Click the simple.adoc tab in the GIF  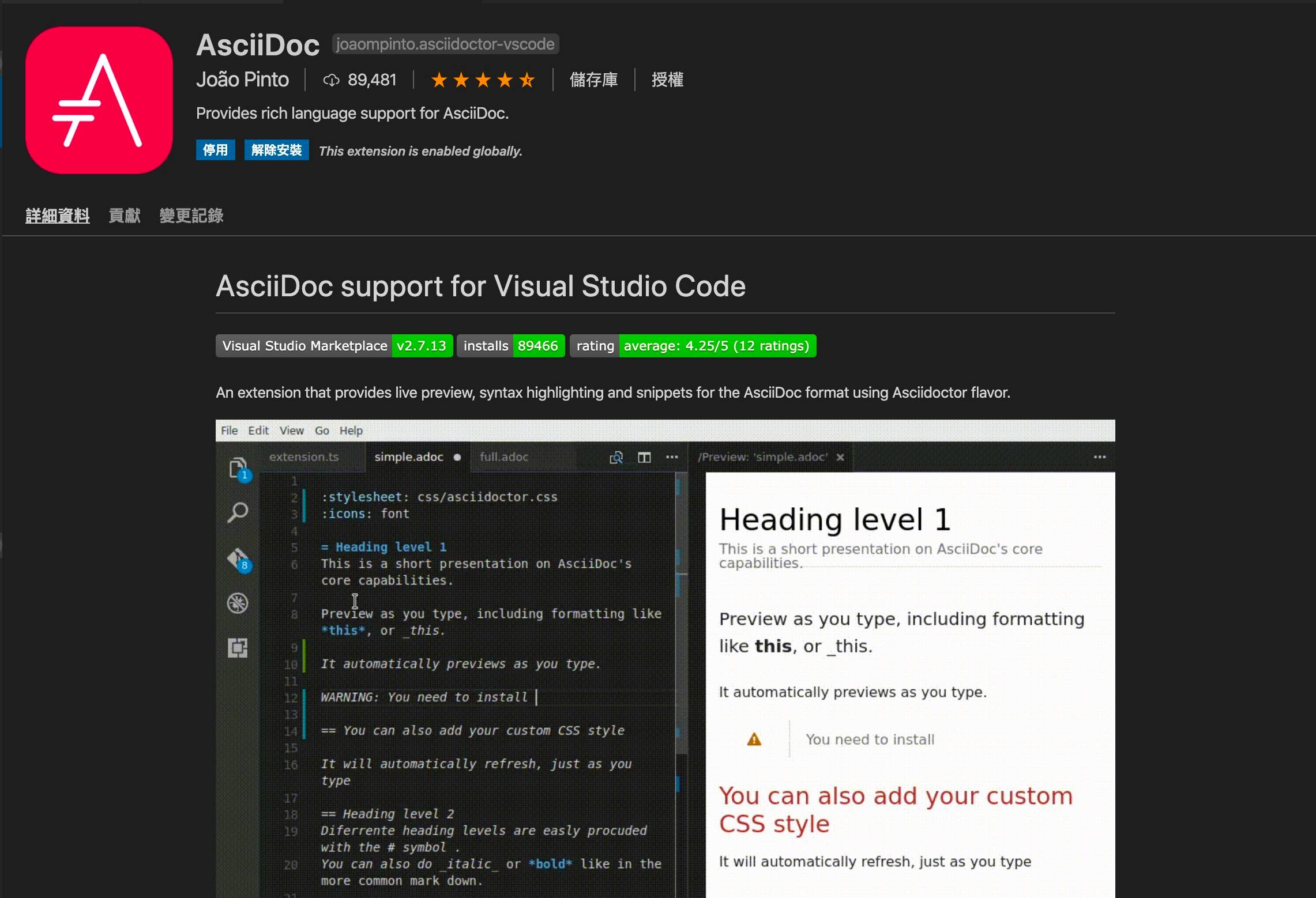(x=418, y=457)
